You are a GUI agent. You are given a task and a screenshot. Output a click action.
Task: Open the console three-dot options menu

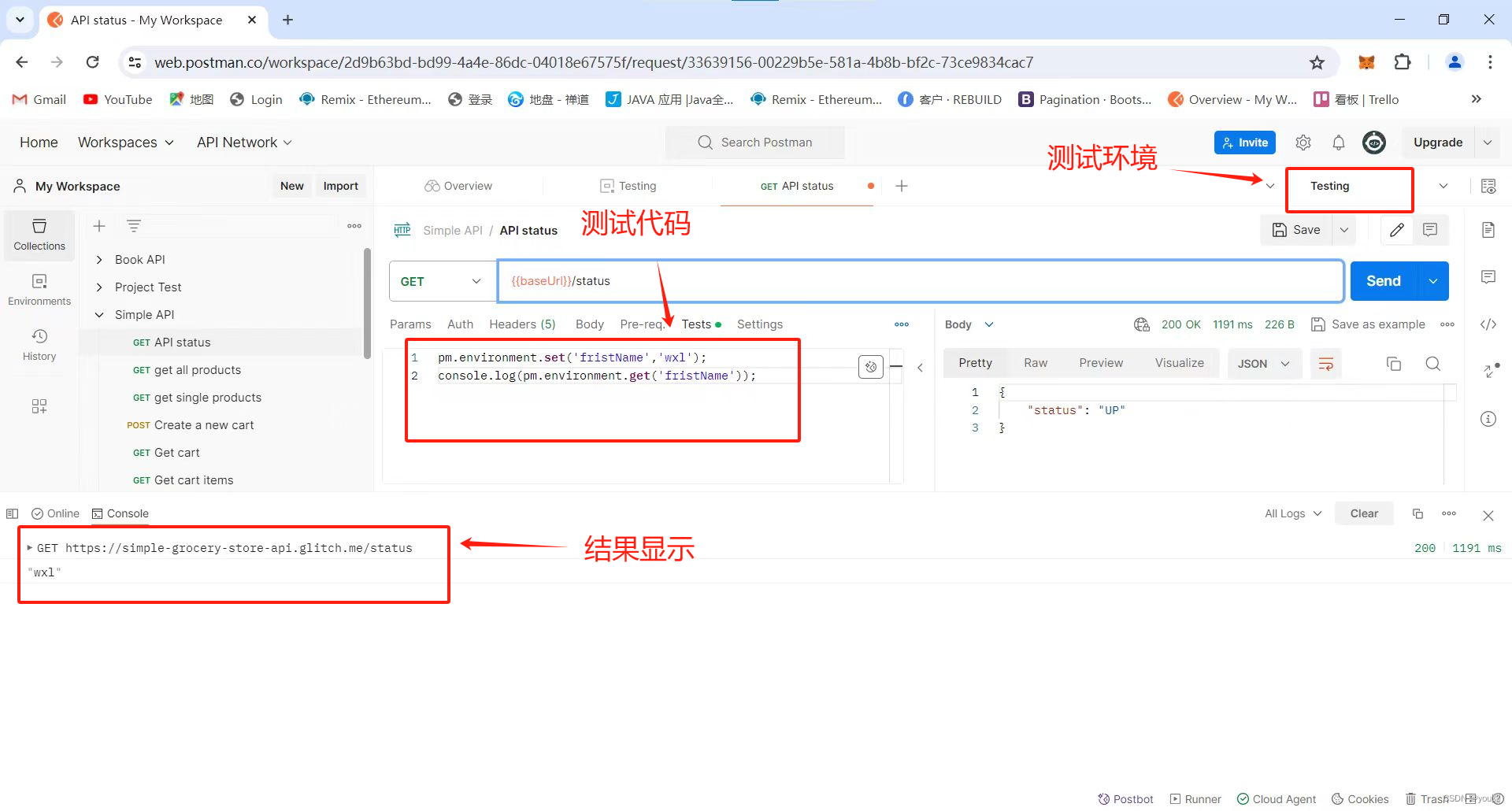[1449, 514]
